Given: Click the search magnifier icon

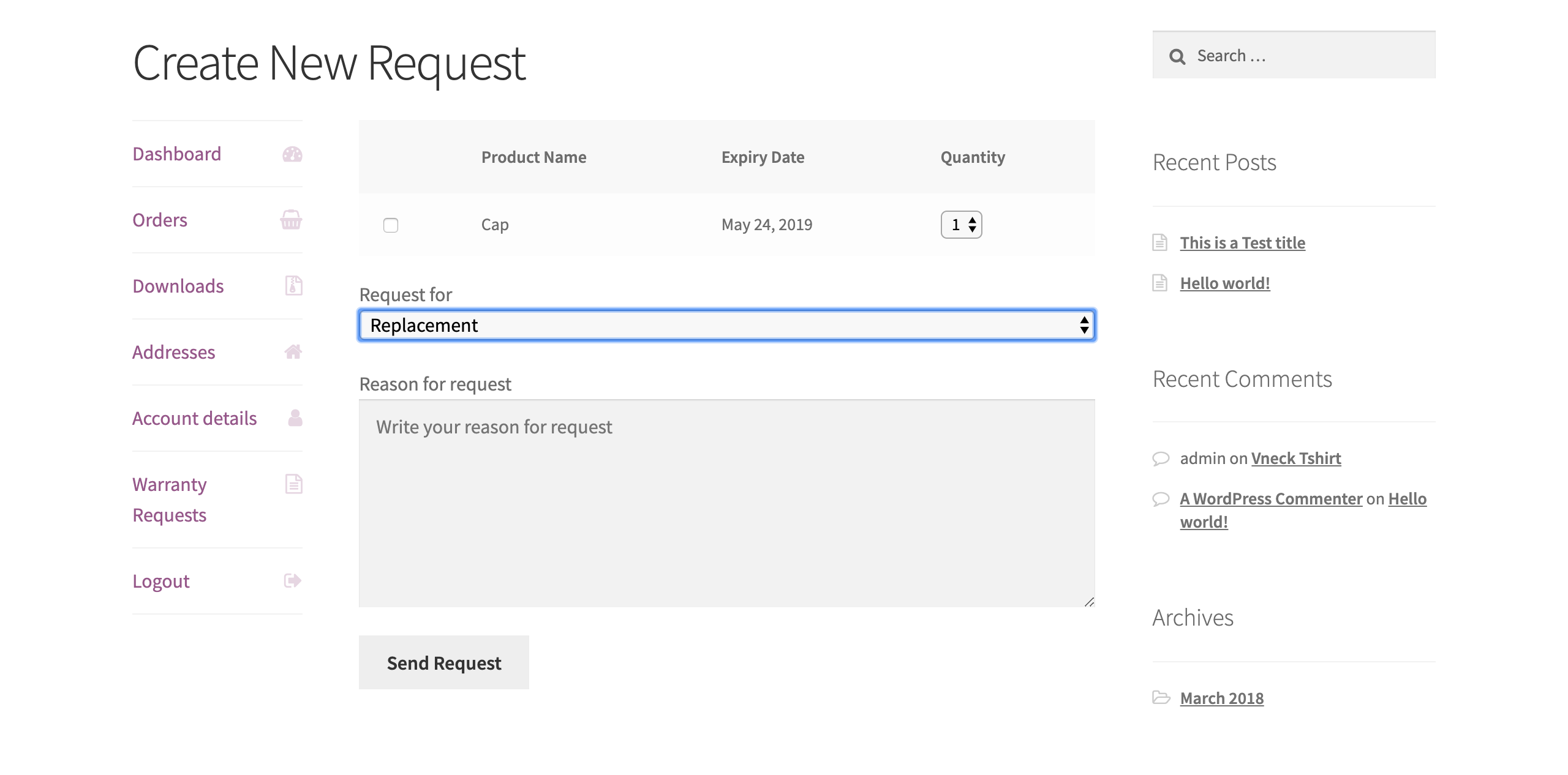Looking at the screenshot, I should pyautogui.click(x=1177, y=56).
